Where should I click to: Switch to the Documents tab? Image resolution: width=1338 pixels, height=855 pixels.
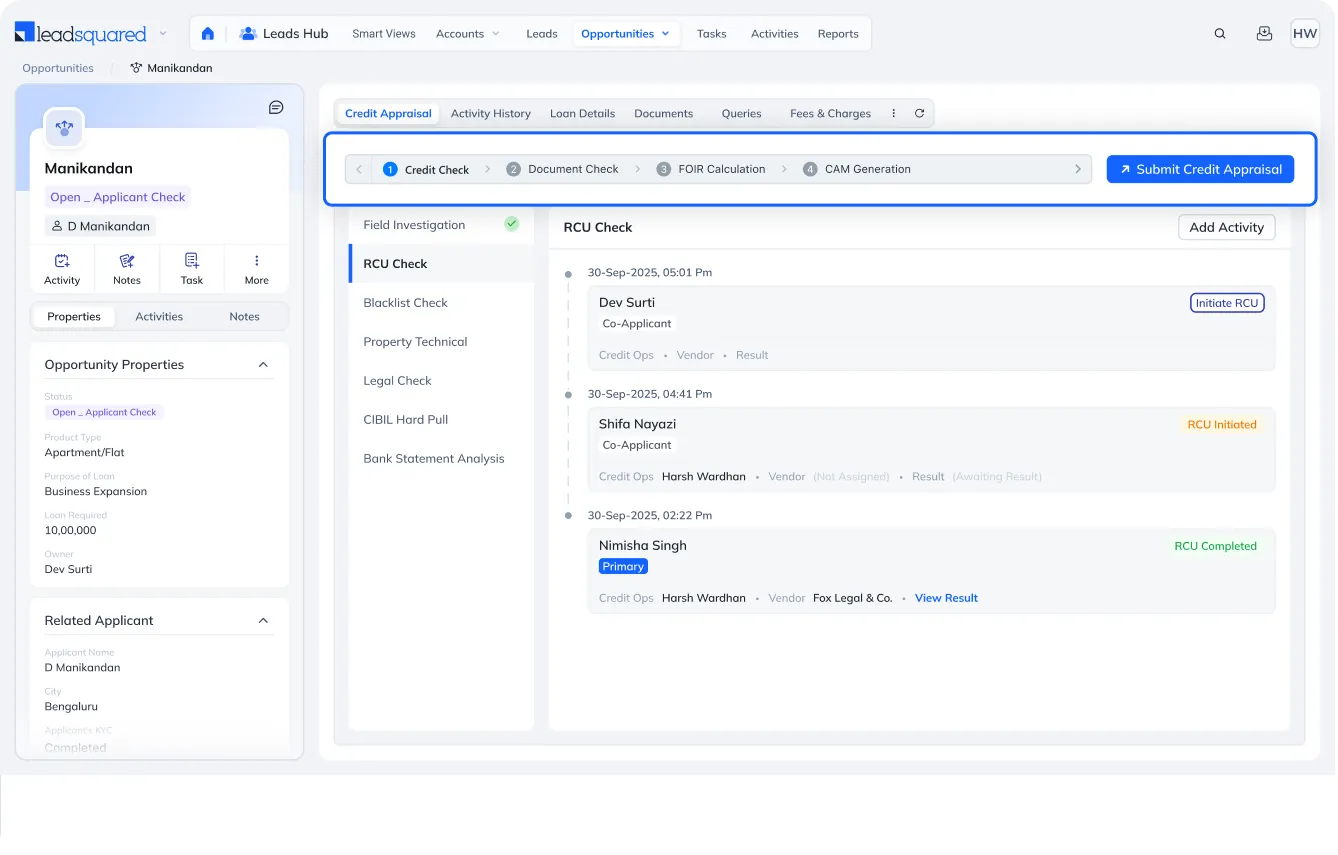663,114
